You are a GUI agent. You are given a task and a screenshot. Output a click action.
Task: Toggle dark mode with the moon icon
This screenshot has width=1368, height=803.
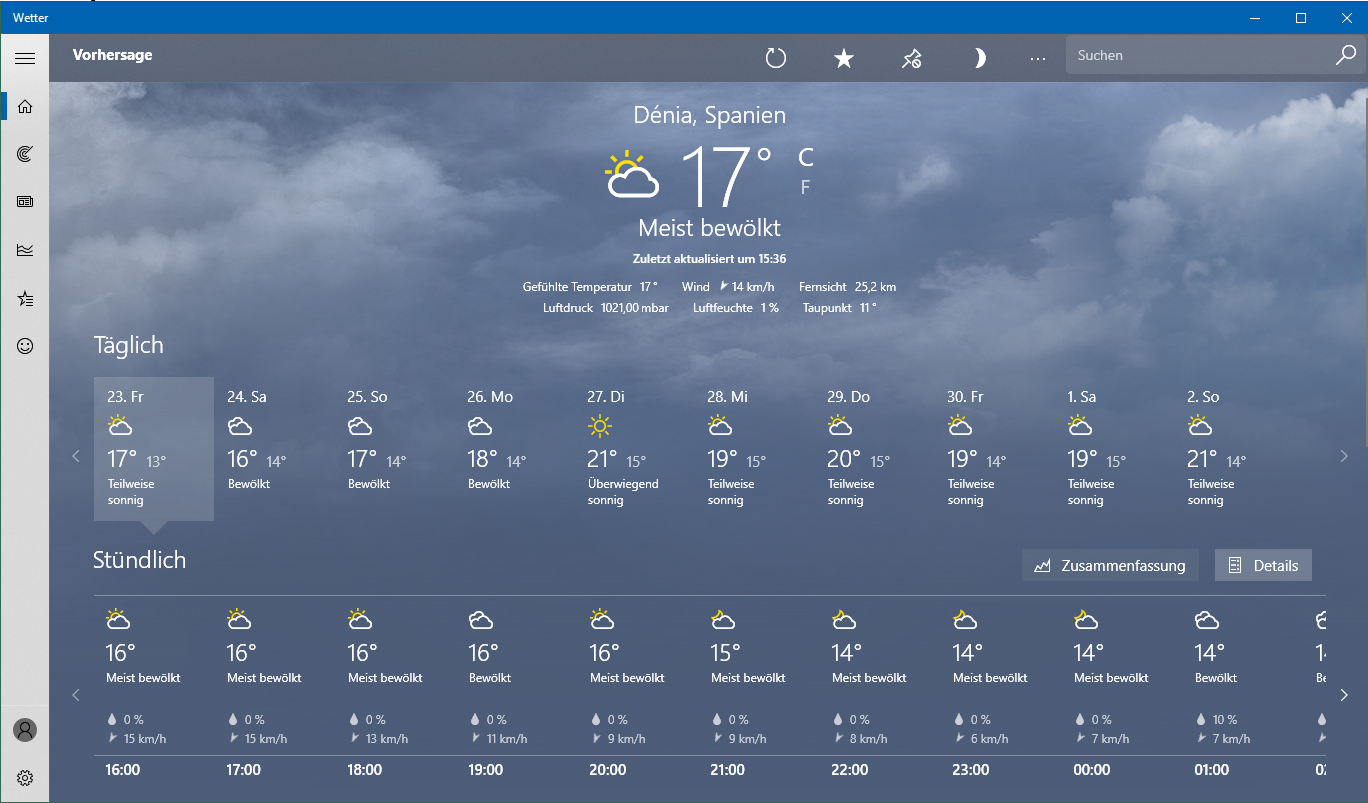tap(979, 58)
